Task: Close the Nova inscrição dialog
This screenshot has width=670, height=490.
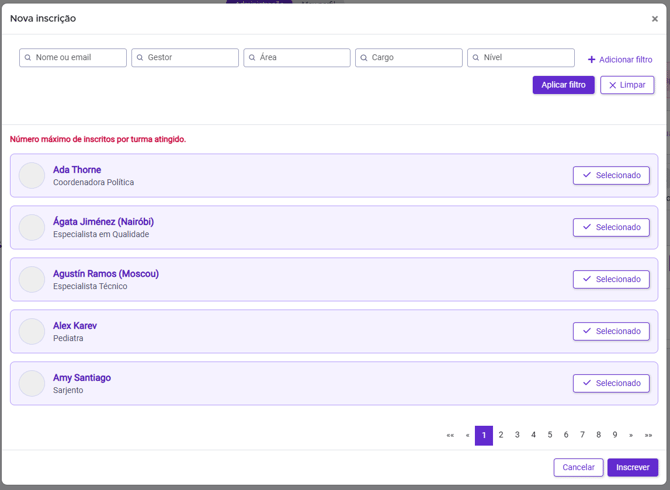Action: 654,19
